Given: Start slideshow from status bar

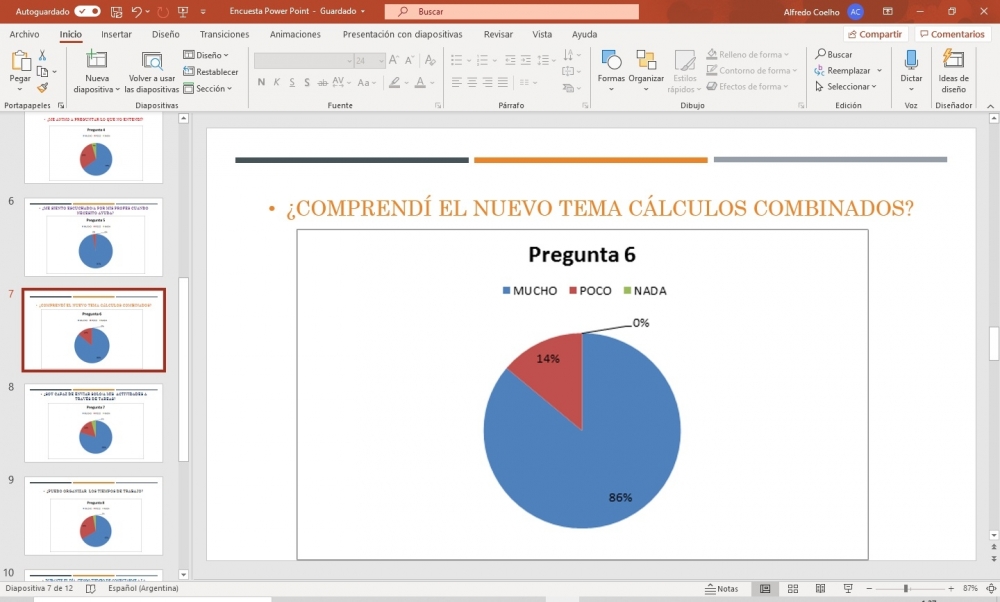Looking at the screenshot, I should pos(848,589).
